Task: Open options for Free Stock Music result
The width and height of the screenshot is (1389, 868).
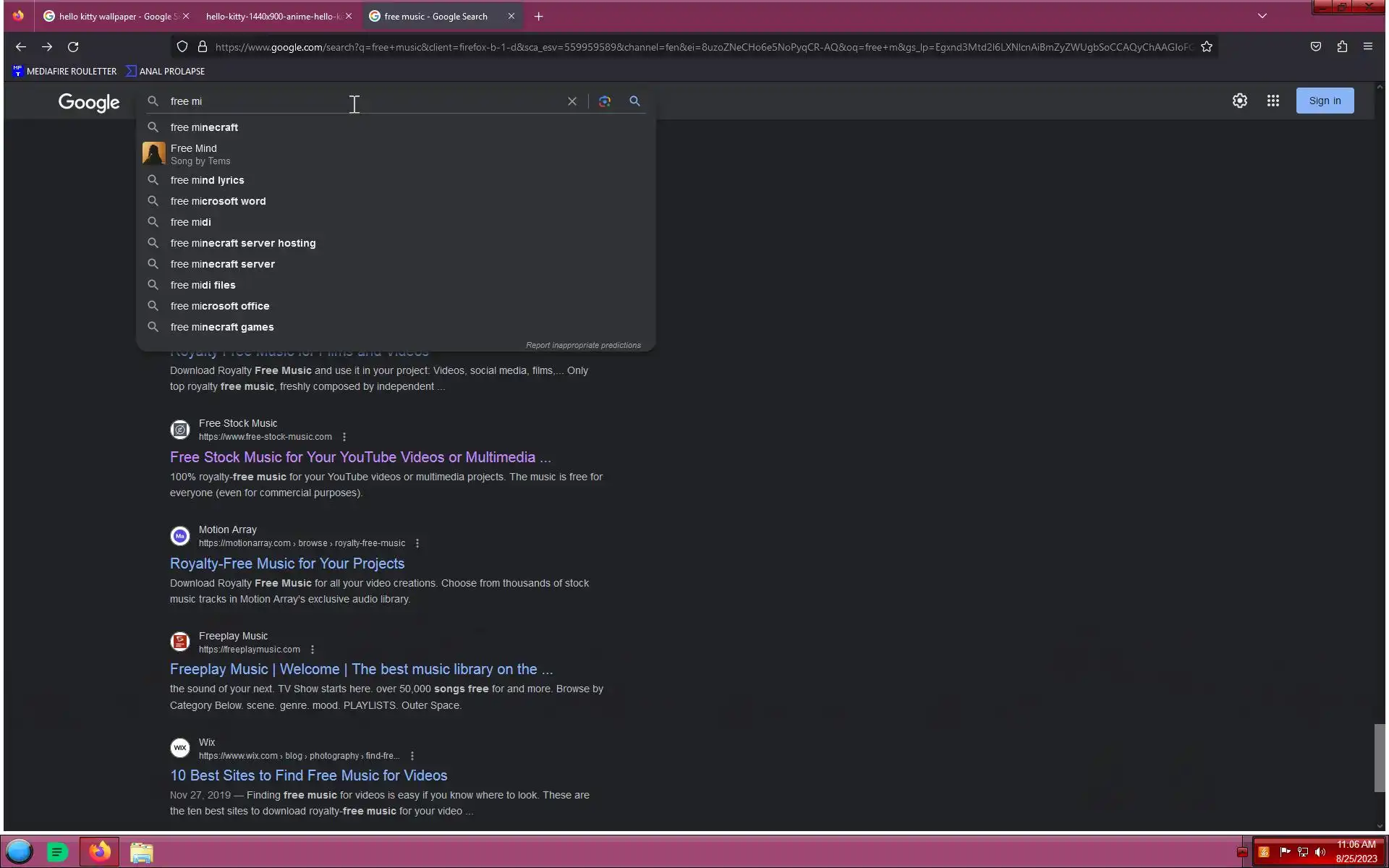Action: [x=344, y=437]
